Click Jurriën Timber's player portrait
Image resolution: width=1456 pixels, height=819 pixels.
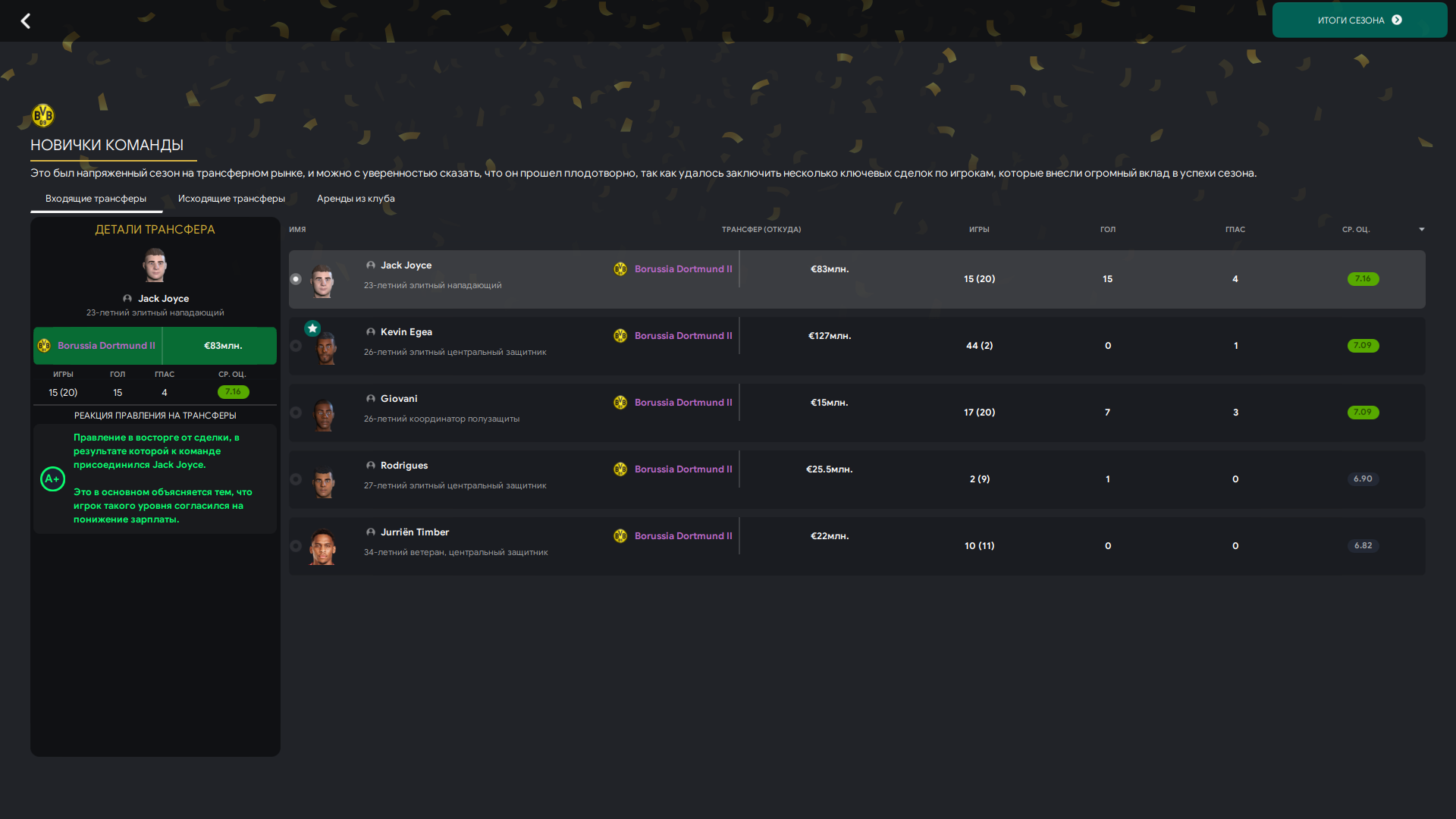click(323, 547)
